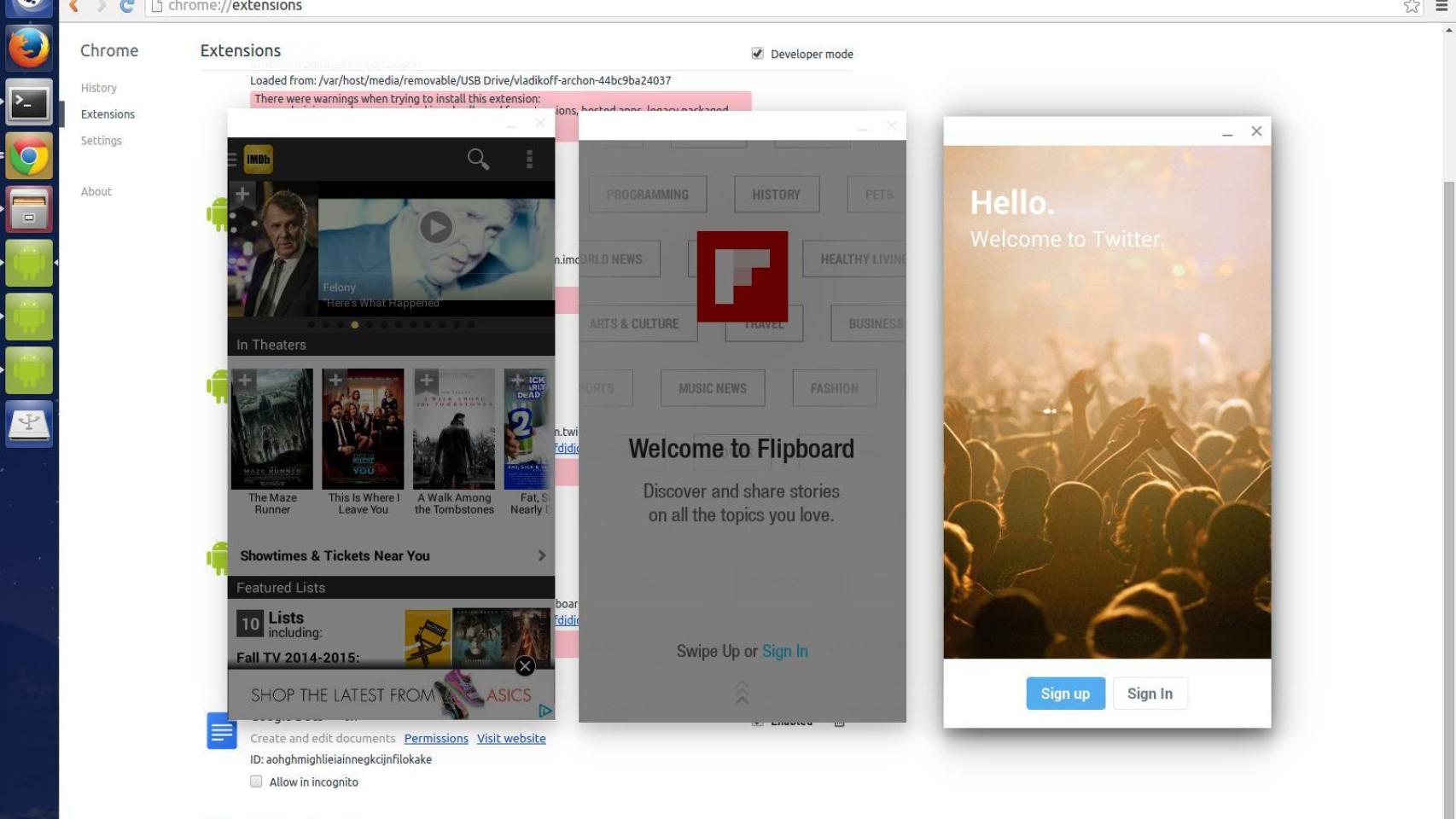Screen dimensions: 1456x819
Task: Open About in Chrome sidebar
Action: [96, 192]
